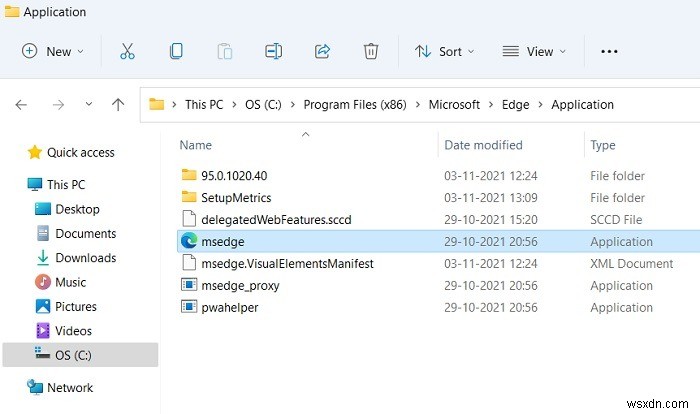
Task: Open recent locations dropdown chevron
Action: pos(89,104)
